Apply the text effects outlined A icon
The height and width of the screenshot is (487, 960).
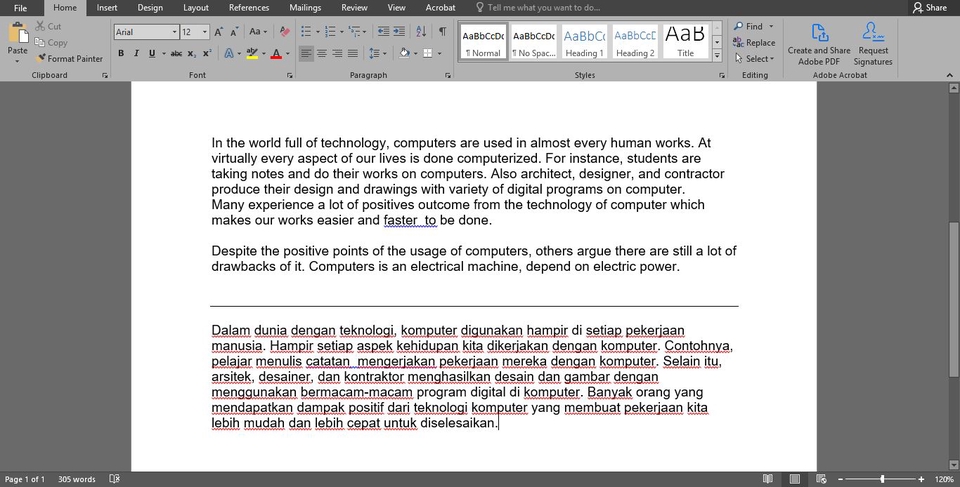pos(229,53)
